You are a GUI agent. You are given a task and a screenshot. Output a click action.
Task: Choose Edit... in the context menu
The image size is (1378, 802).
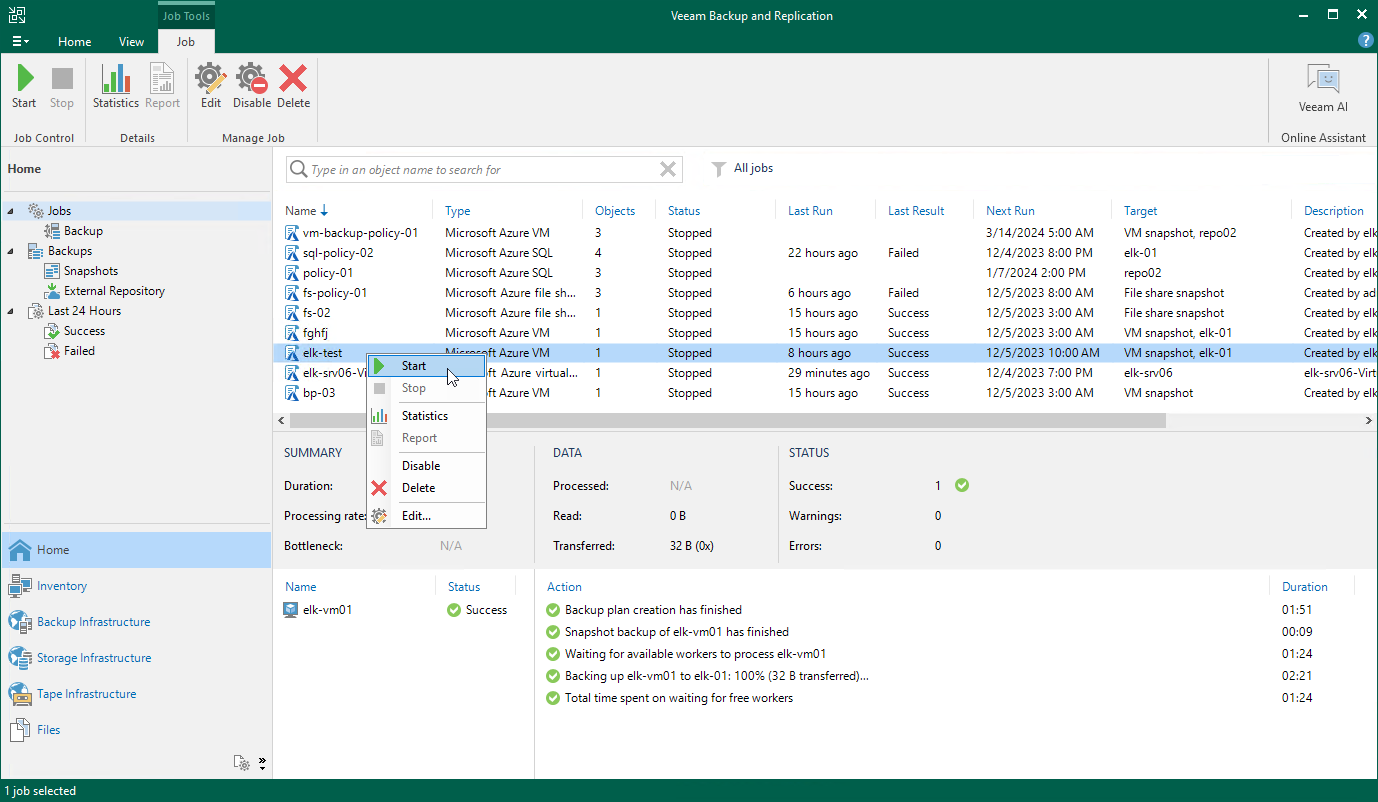tap(427, 516)
